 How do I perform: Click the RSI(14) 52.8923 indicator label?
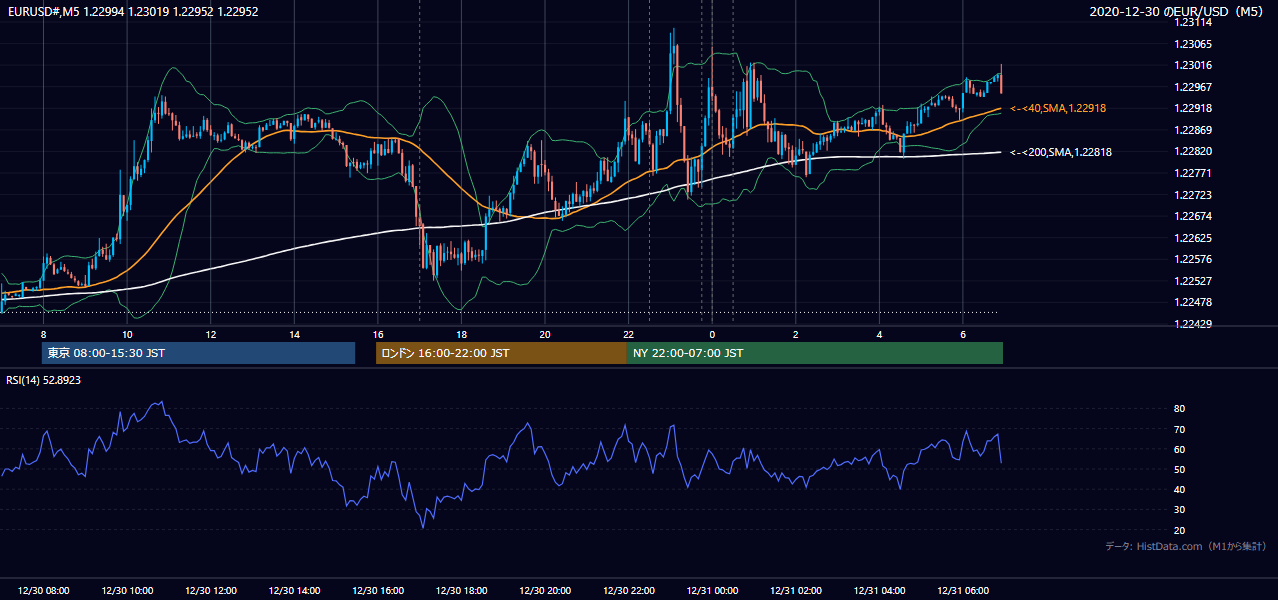click(x=44, y=380)
